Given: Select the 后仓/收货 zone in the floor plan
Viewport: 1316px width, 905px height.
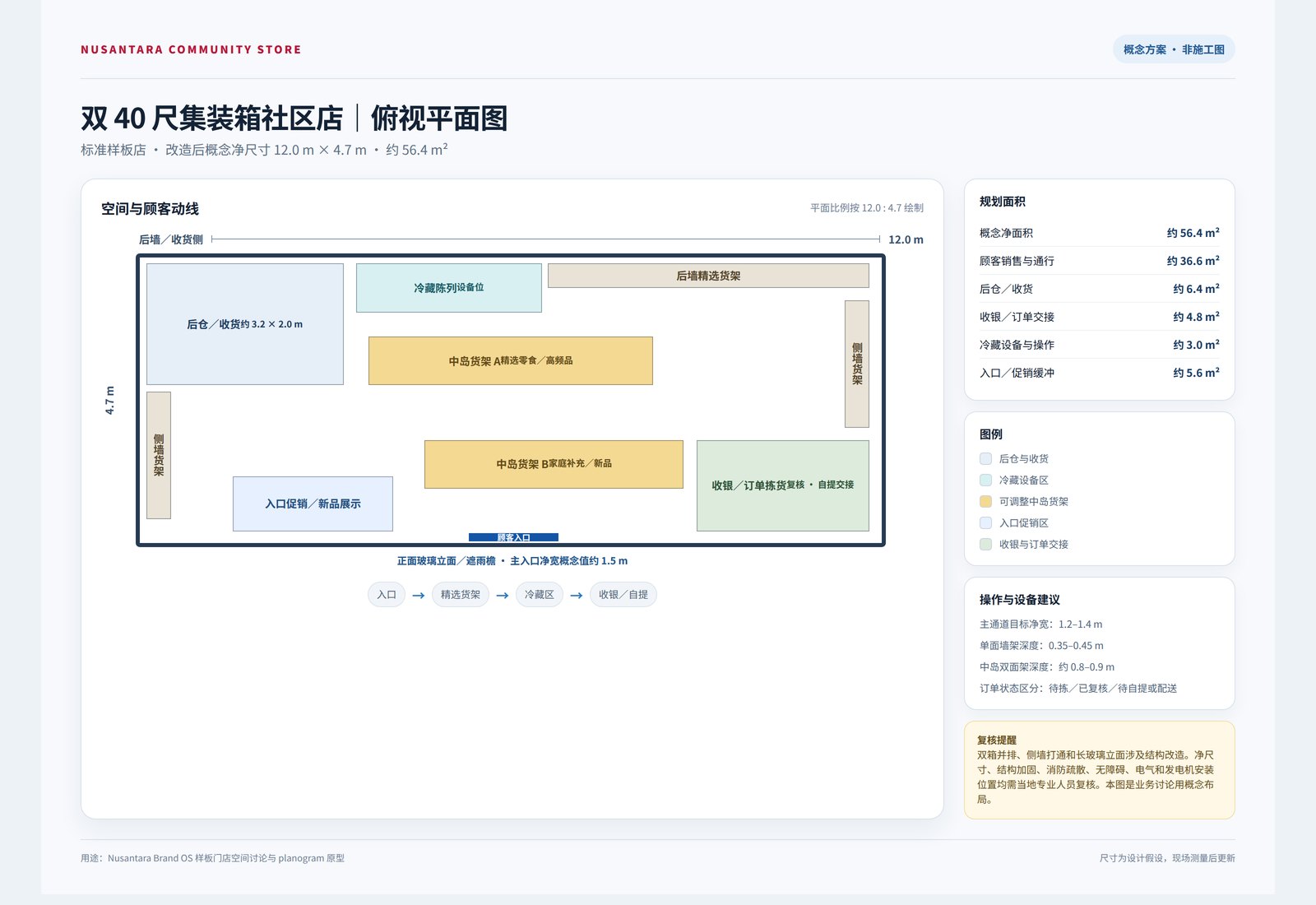Looking at the screenshot, I should click(x=245, y=324).
